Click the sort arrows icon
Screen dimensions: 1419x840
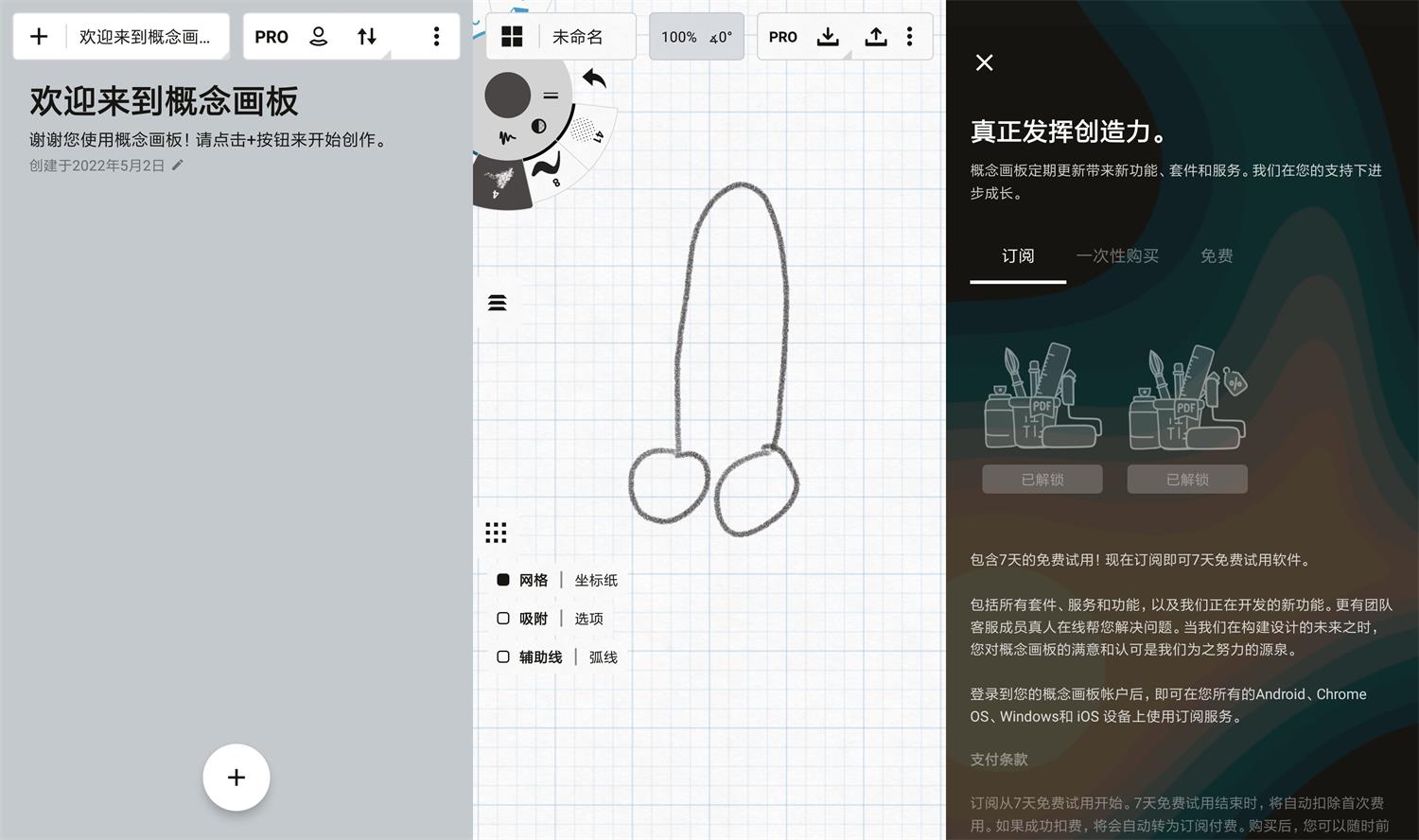point(367,37)
